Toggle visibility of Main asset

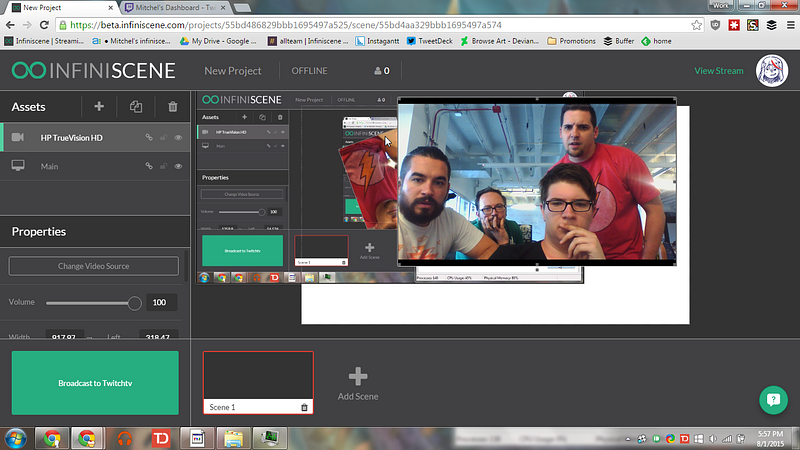[178, 166]
